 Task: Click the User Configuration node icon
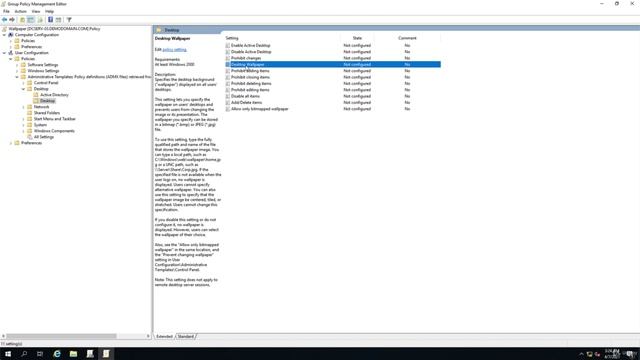click(x=11, y=53)
